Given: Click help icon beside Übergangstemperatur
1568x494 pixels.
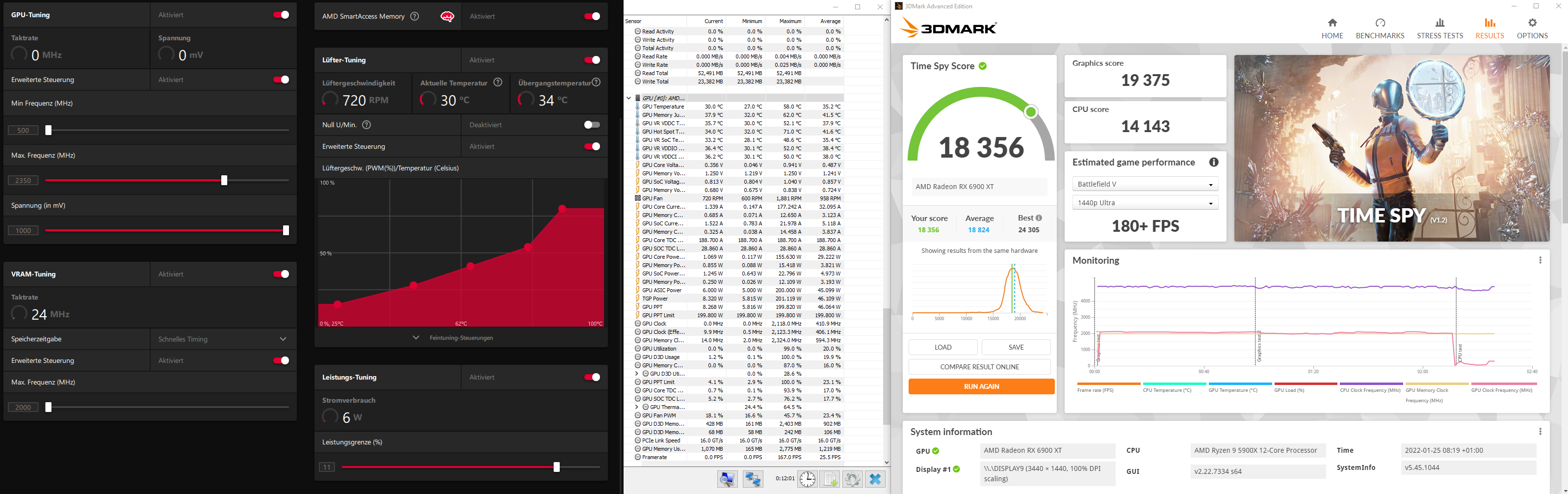Looking at the screenshot, I should coord(597,82).
